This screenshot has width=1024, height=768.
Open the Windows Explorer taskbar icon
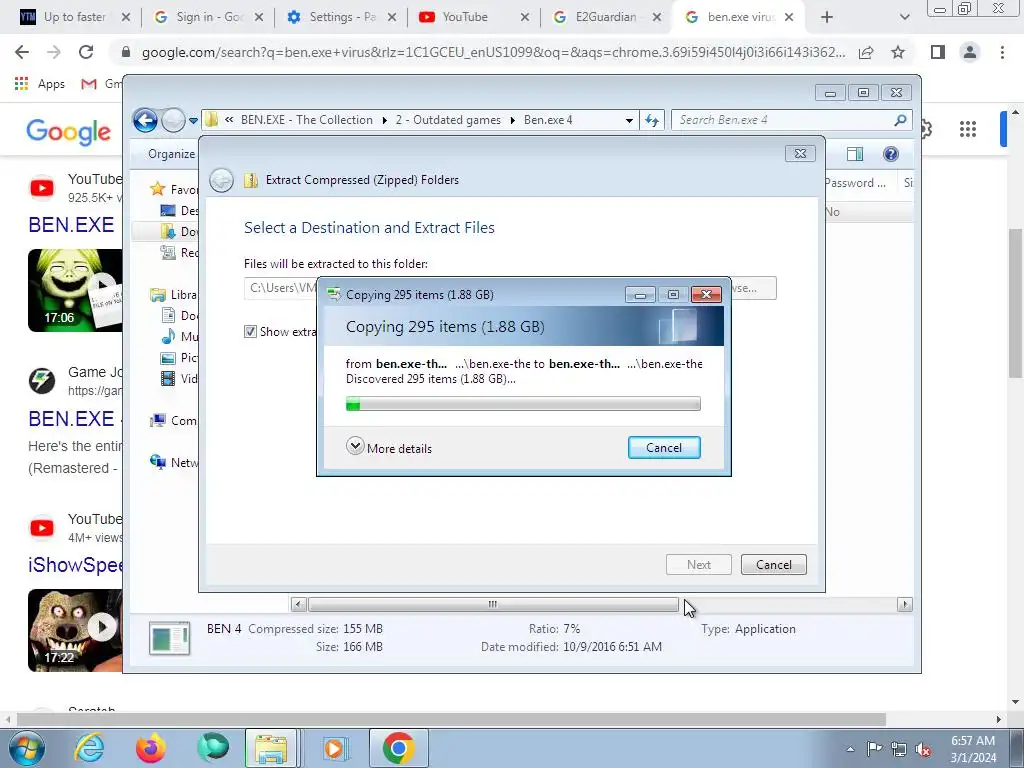pos(271,748)
